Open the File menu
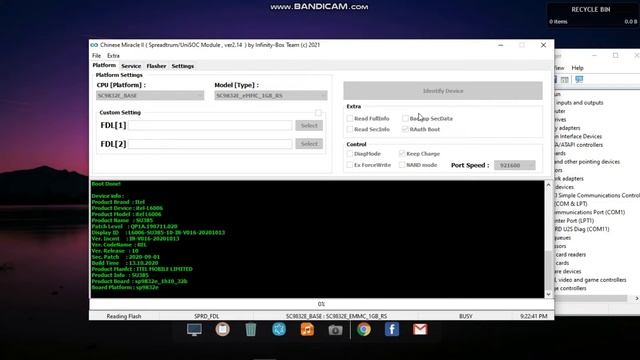The image size is (640, 360). tap(96, 56)
